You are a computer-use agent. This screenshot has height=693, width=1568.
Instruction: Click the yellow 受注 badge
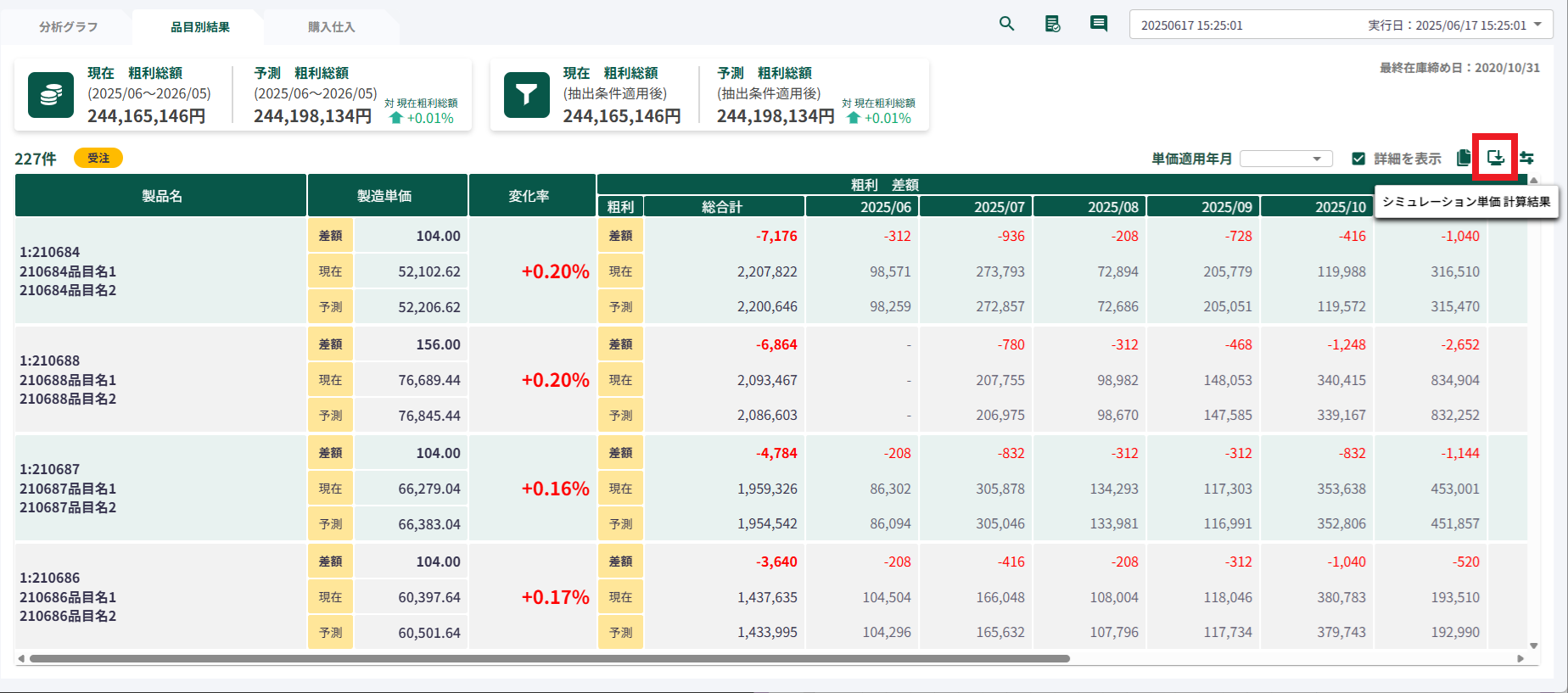98,158
